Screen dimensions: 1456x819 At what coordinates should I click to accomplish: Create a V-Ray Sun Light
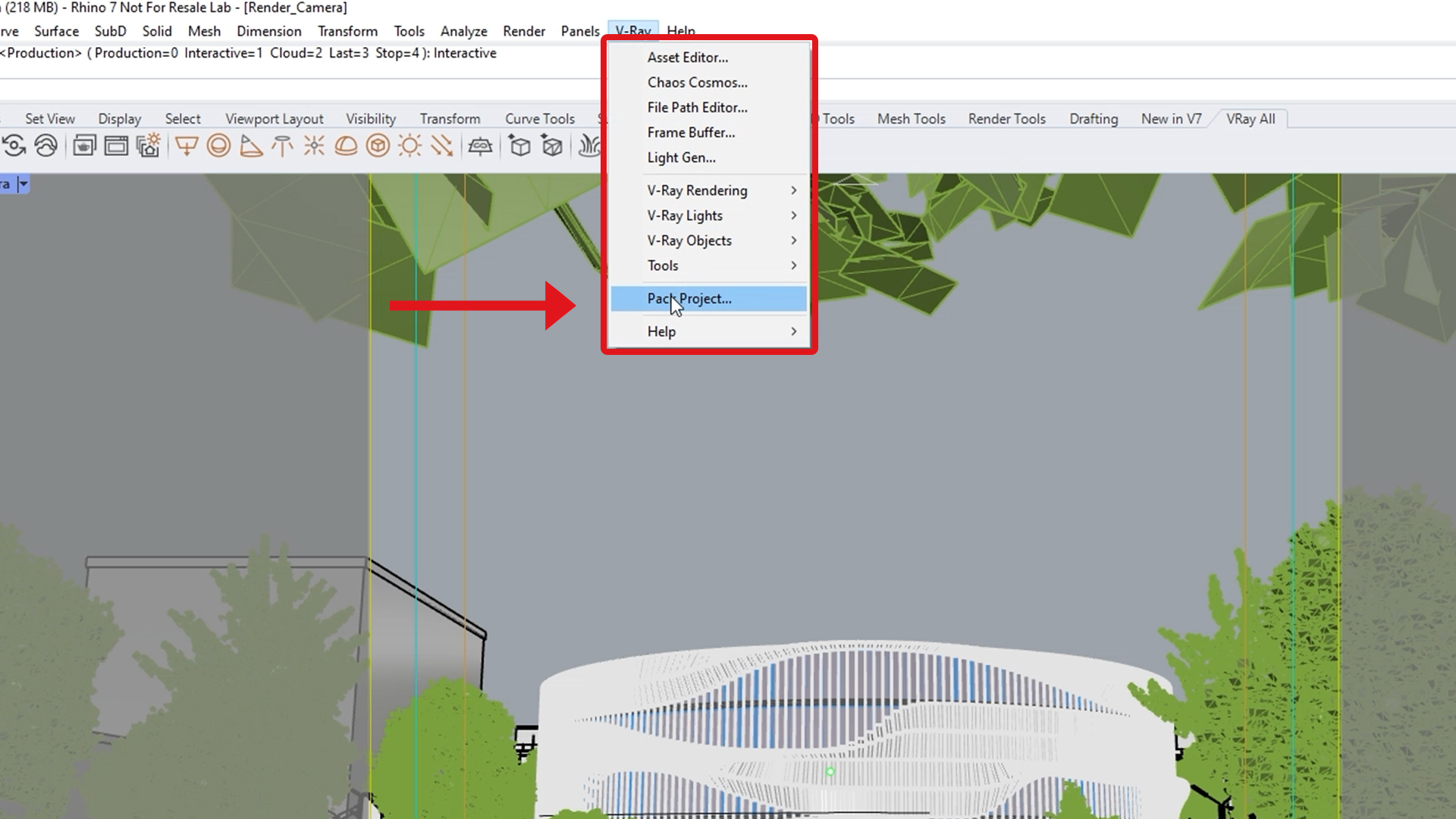(x=409, y=145)
